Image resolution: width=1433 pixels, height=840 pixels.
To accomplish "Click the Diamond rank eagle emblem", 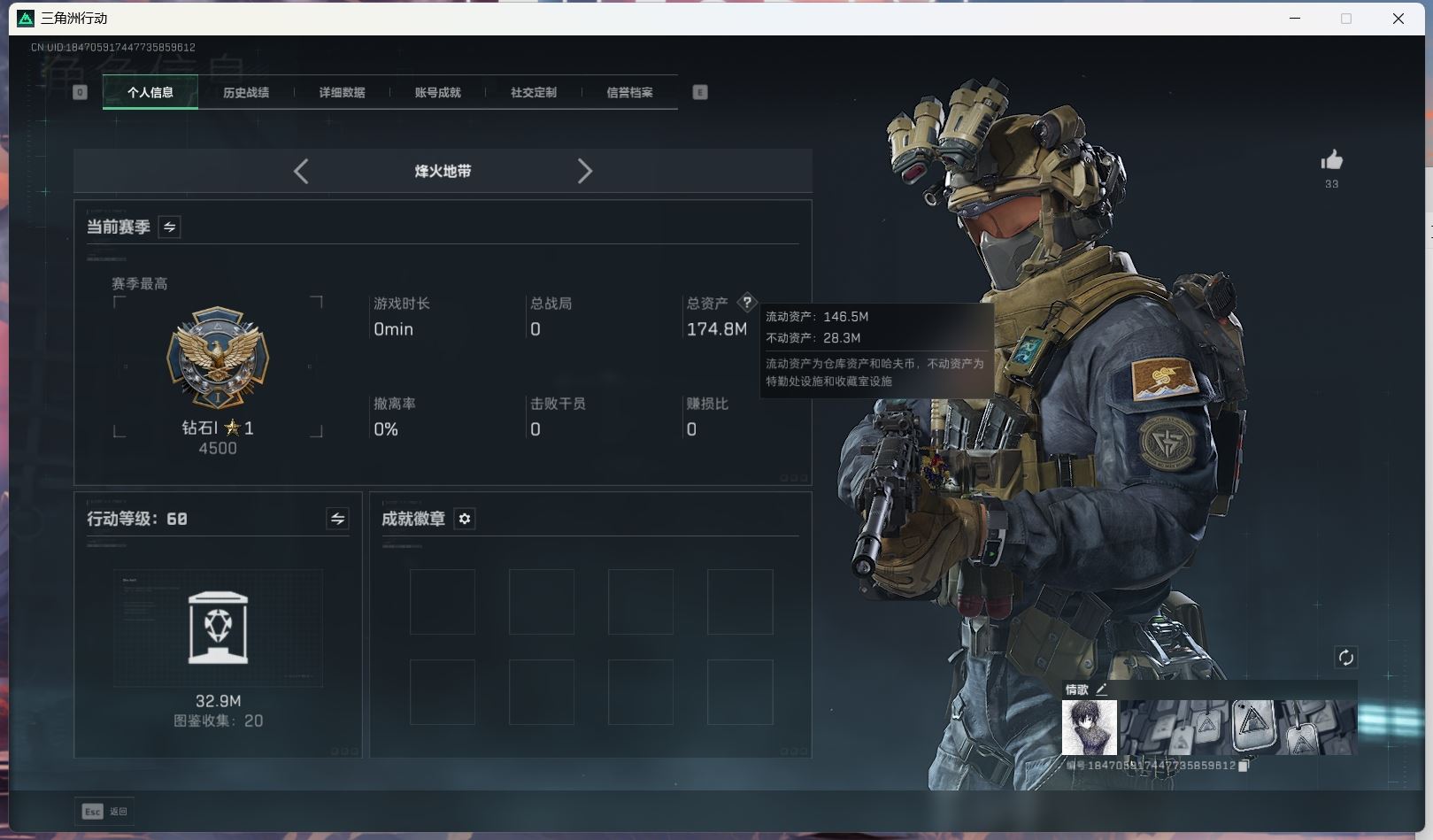I will point(218,358).
